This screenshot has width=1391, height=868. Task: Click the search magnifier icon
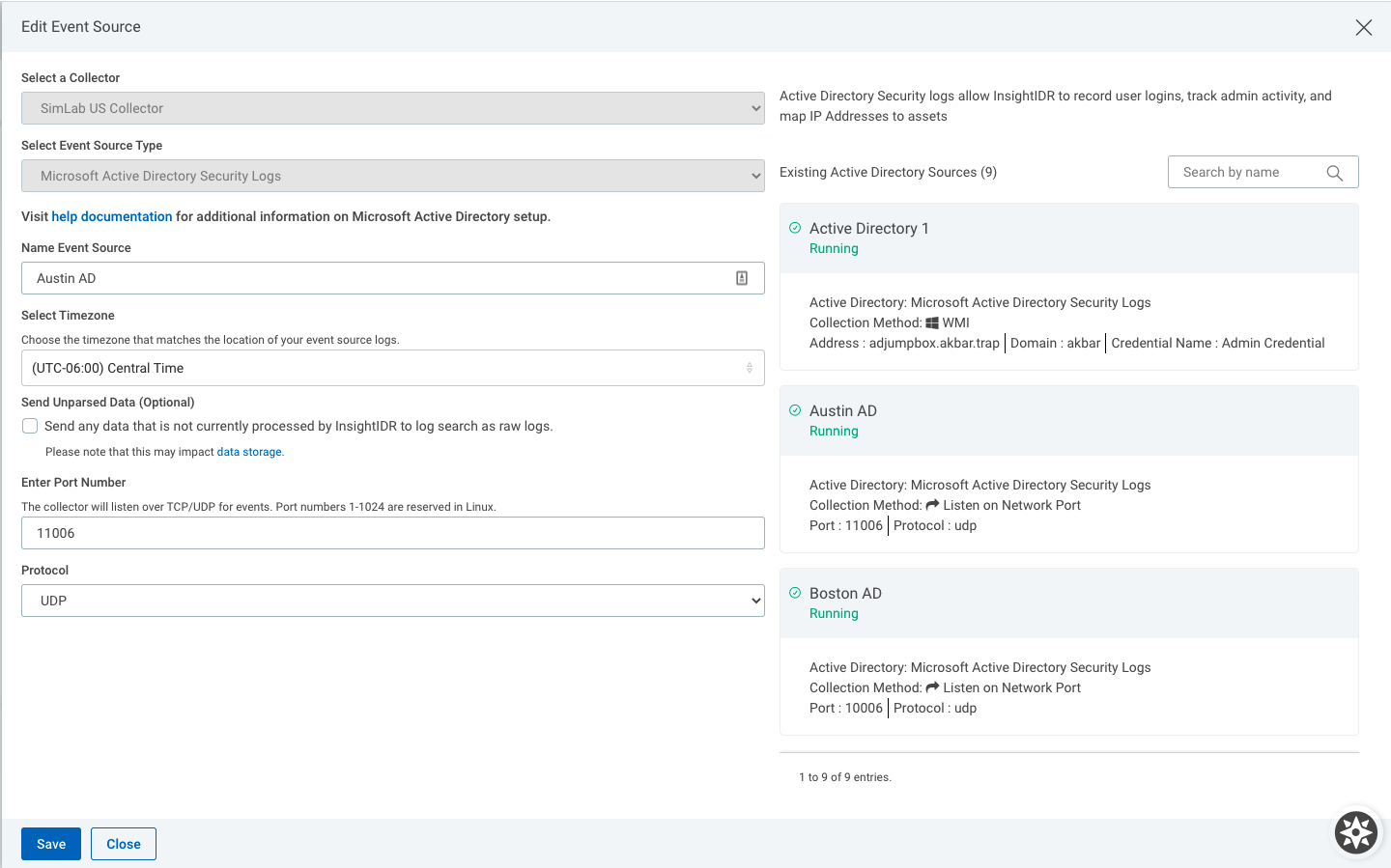point(1334,173)
